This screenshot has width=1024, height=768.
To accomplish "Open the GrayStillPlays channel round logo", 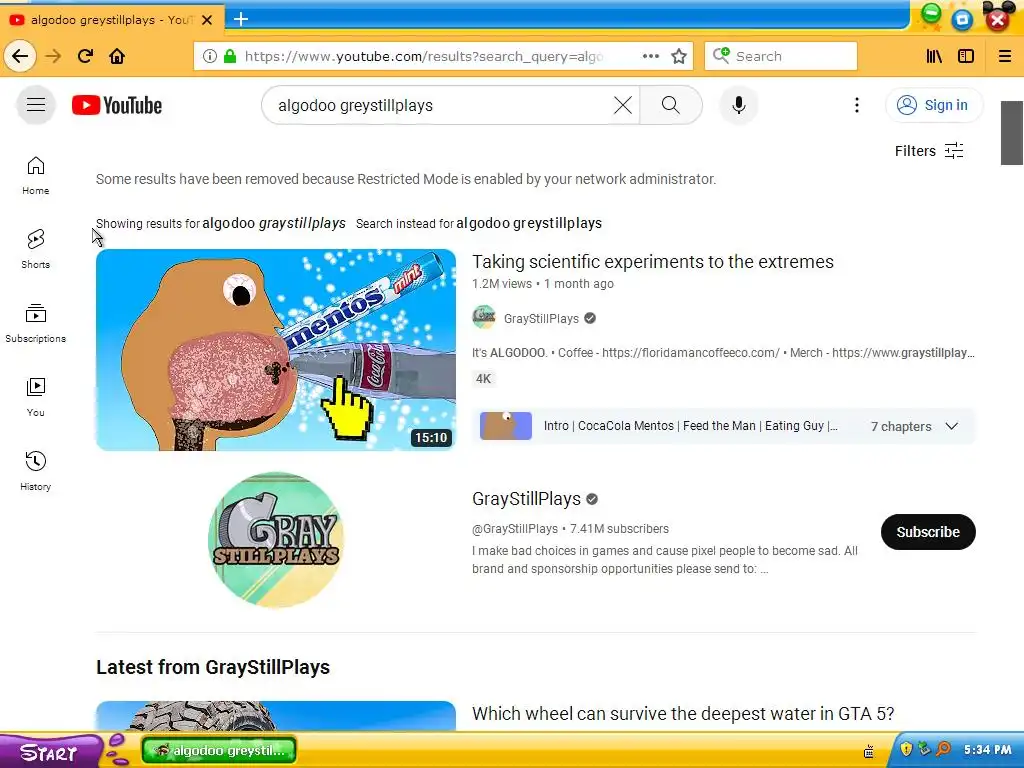I will click(276, 540).
